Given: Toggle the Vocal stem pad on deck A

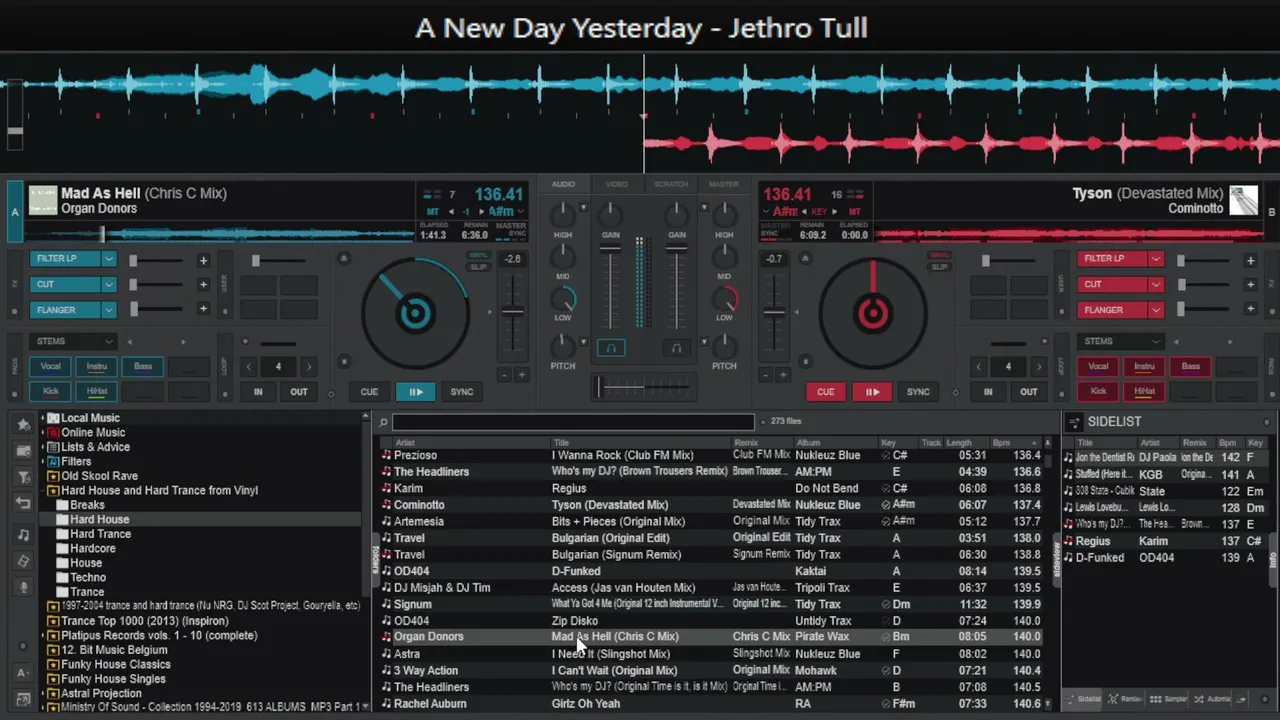Looking at the screenshot, I should tap(50, 367).
